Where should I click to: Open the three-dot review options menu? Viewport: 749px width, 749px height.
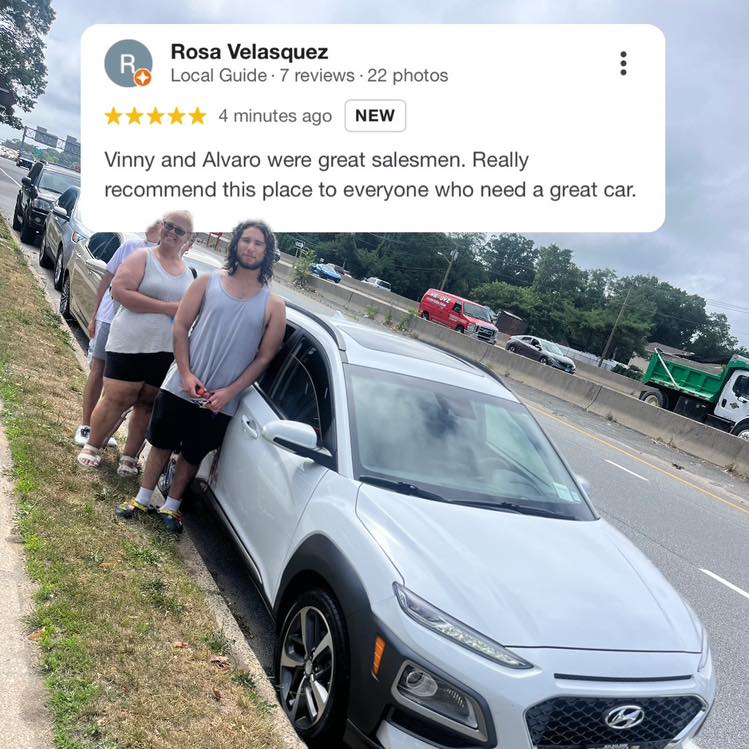[x=623, y=64]
